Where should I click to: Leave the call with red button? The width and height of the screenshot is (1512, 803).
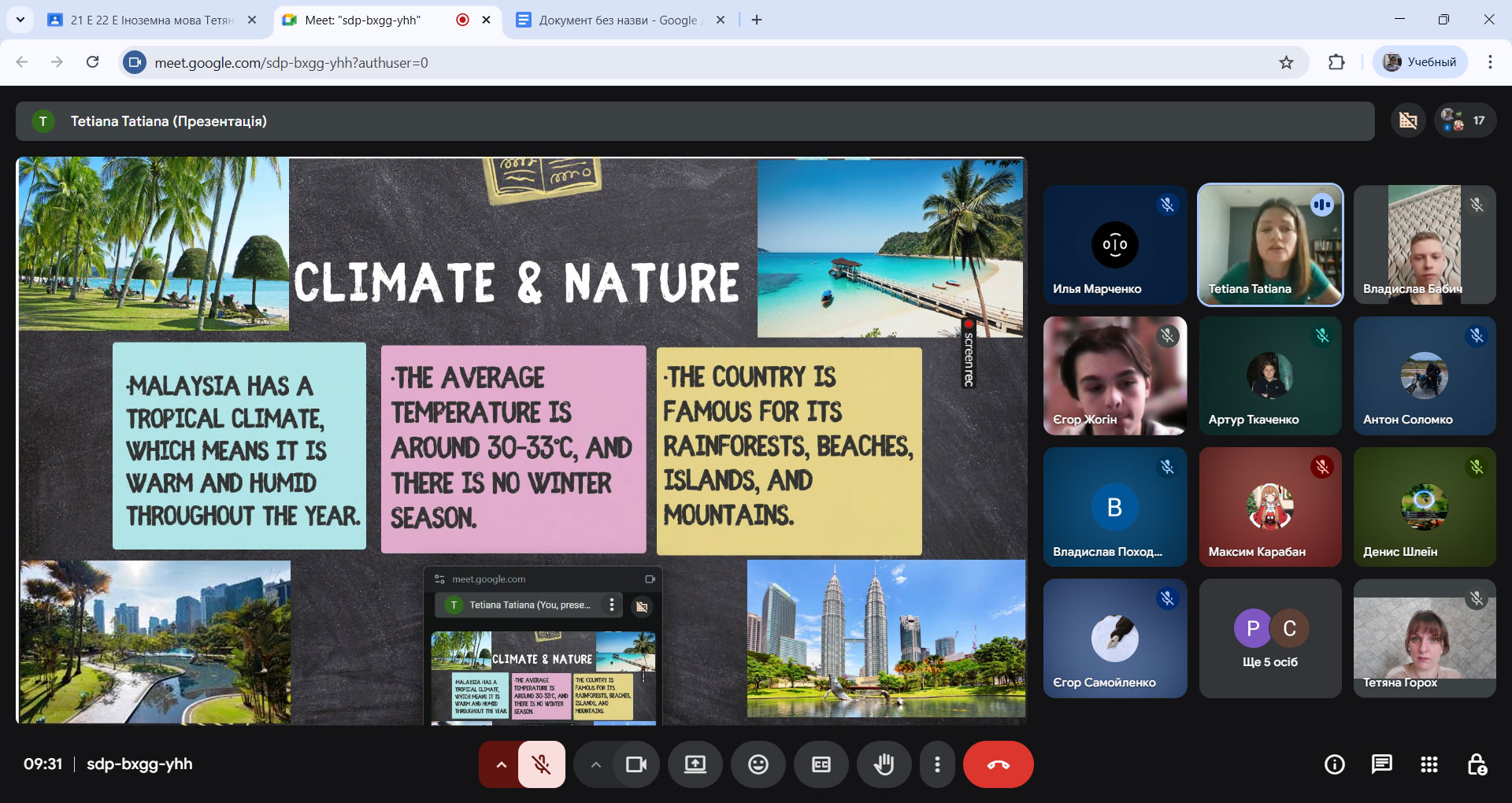pyautogui.click(x=998, y=764)
